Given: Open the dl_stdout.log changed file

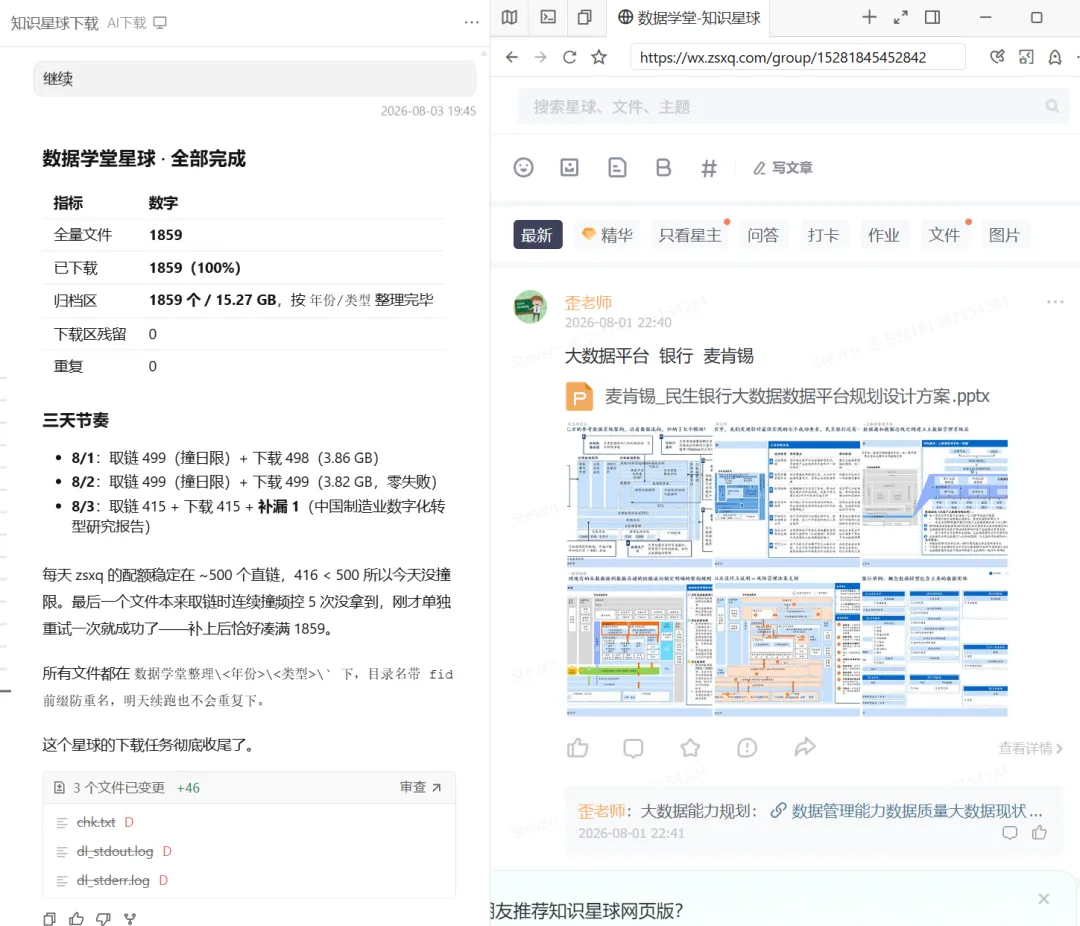Looking at the screenshot, I should pos(115,852).
